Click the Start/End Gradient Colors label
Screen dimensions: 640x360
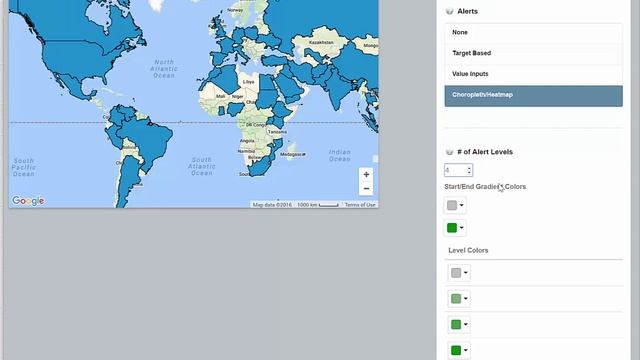click(x=485, y=187)
